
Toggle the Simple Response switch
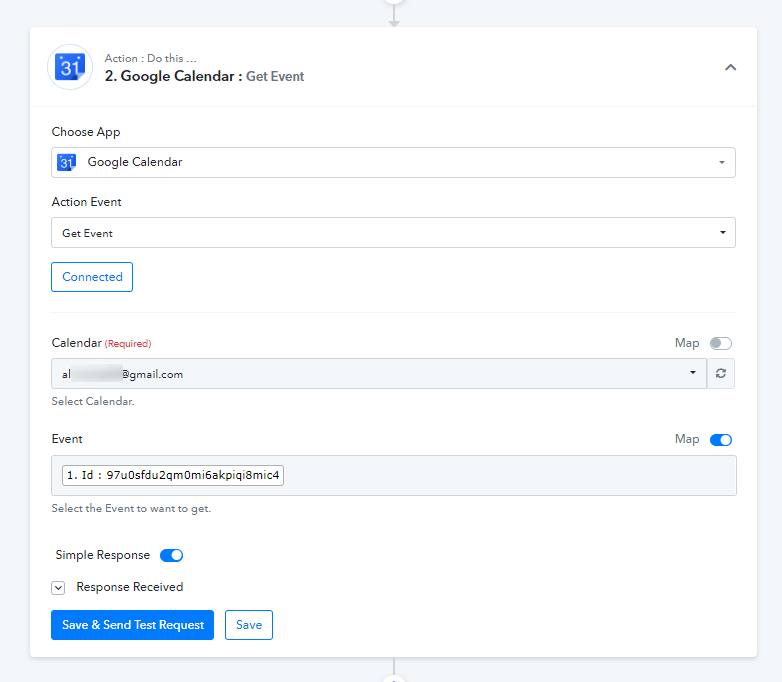point(172,555)
